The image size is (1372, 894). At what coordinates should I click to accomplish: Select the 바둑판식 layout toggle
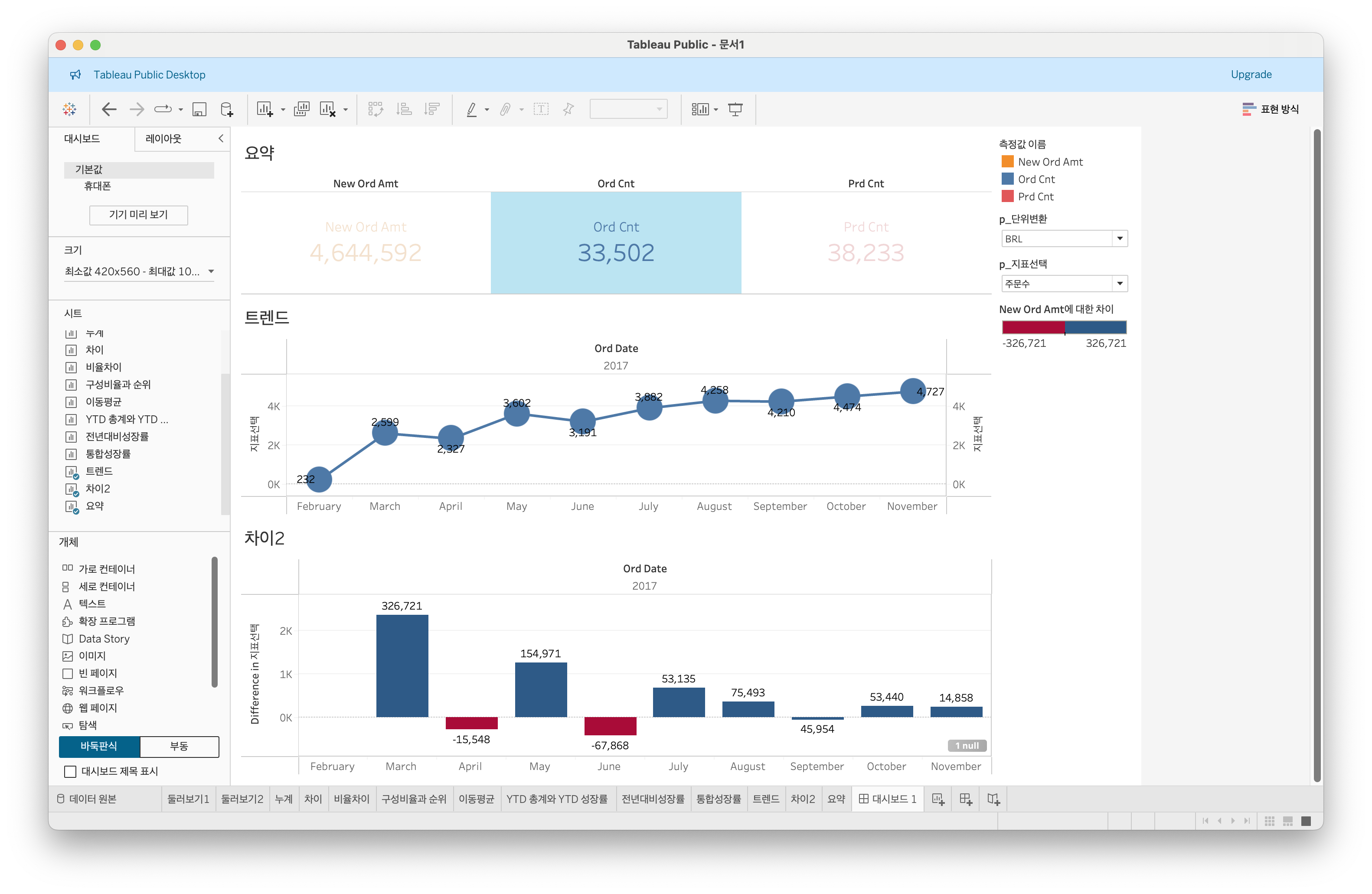[x=99, y=746]
